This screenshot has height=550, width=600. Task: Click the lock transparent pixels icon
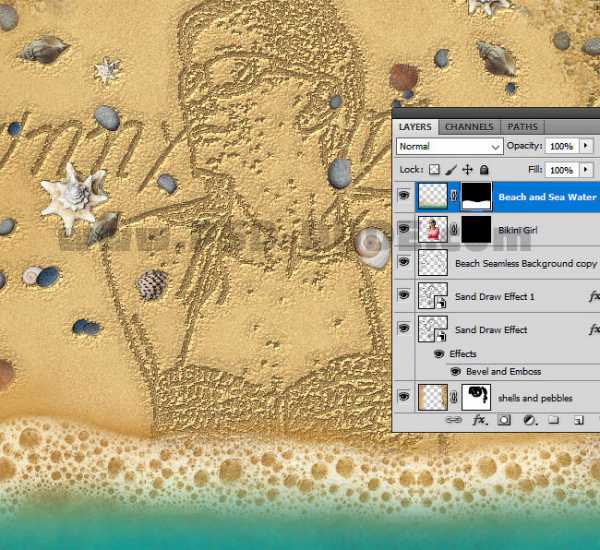tap(434, 171)
